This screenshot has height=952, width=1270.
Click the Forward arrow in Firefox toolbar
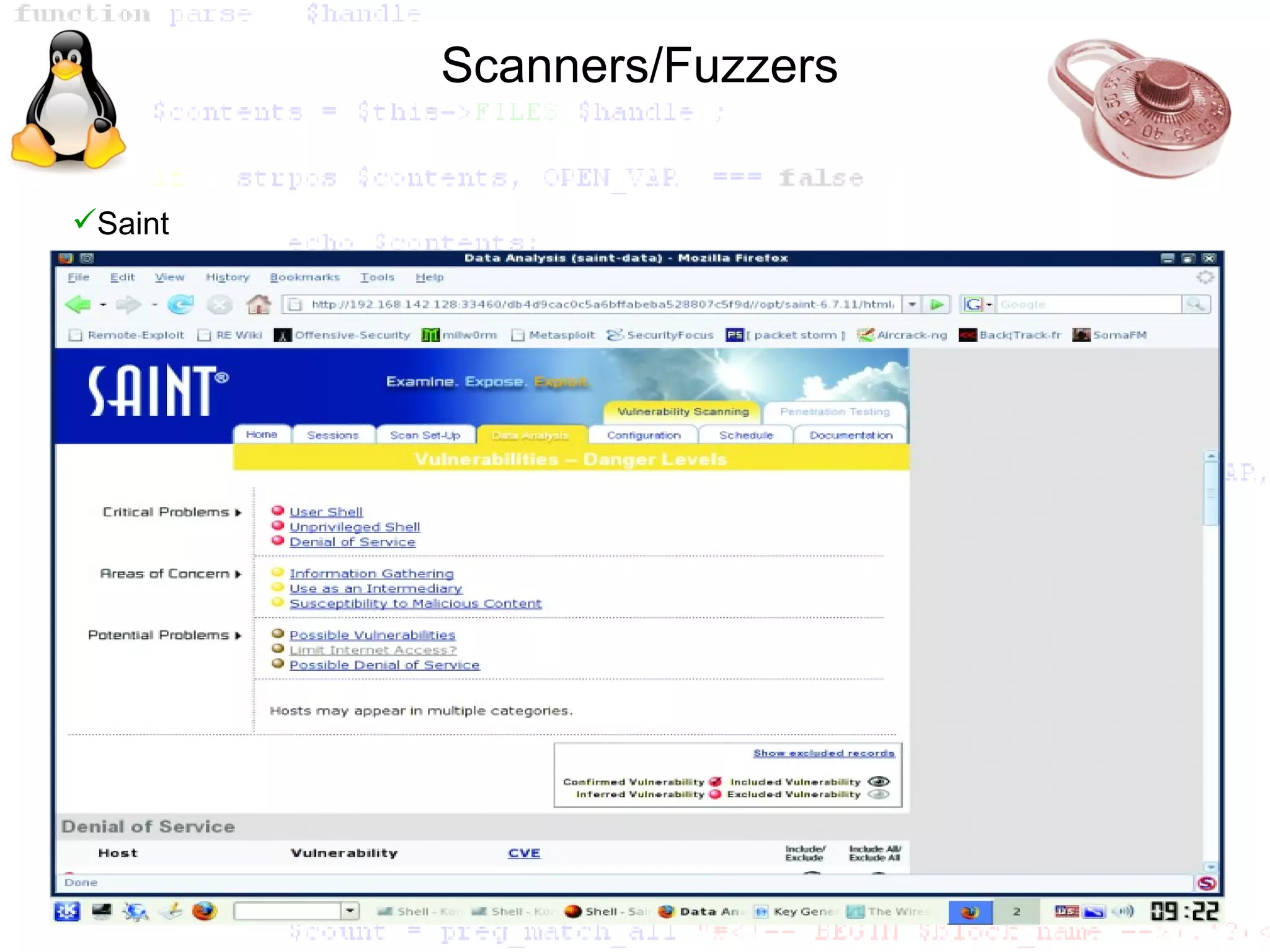click(x=128, y=304)
